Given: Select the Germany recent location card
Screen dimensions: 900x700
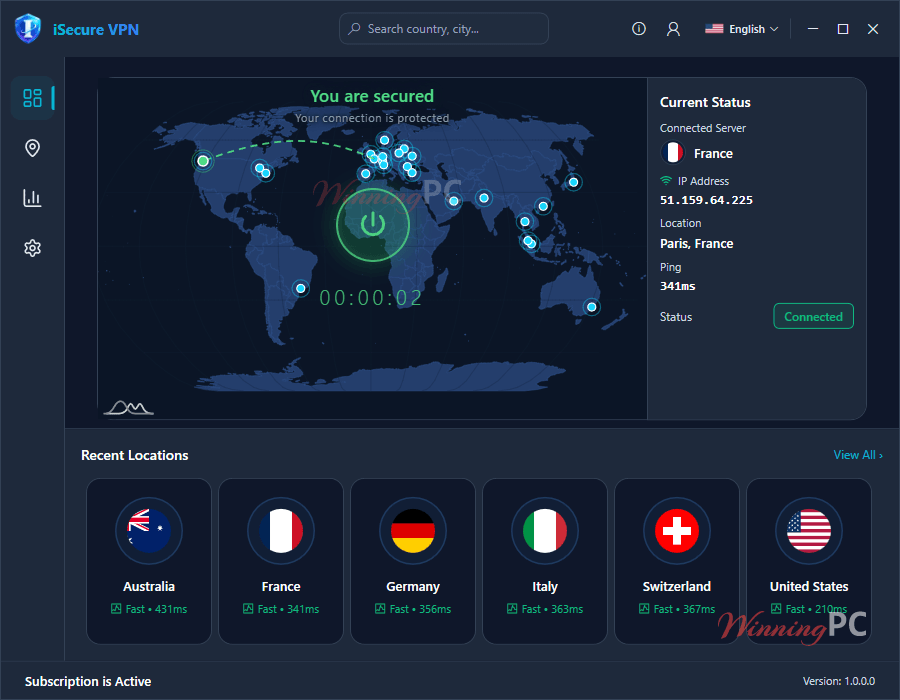Looking at the screenshot, I should pyautogui.click(x=413, y=561).
